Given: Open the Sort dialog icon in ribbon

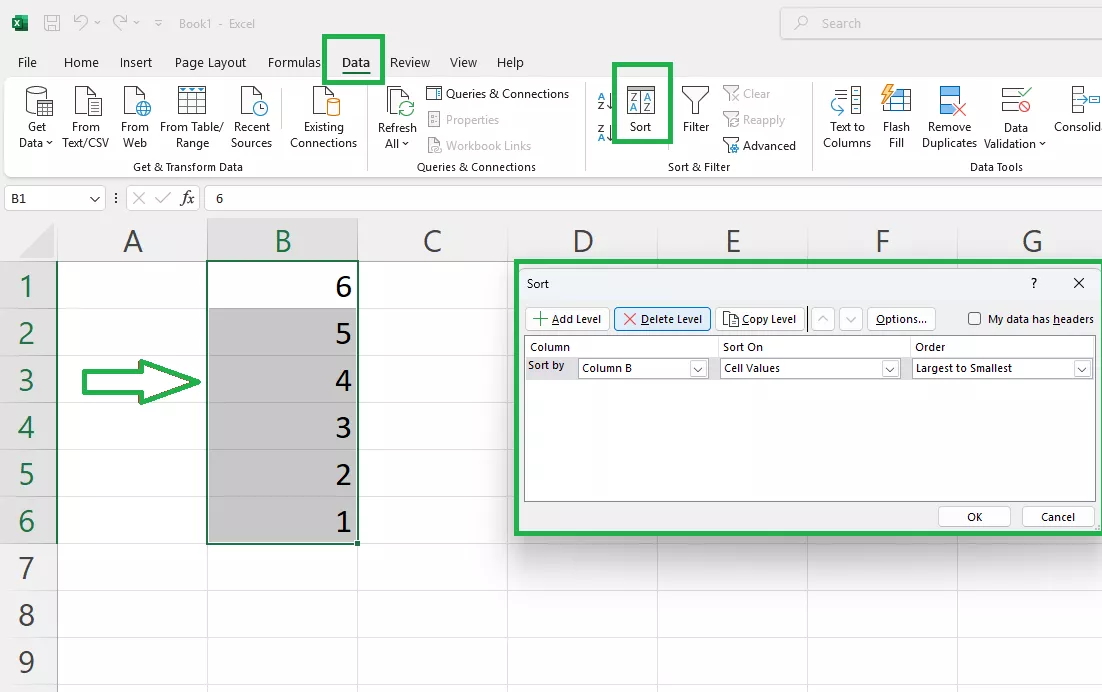Looking at the screenshot, I should (x=640, y=109).
